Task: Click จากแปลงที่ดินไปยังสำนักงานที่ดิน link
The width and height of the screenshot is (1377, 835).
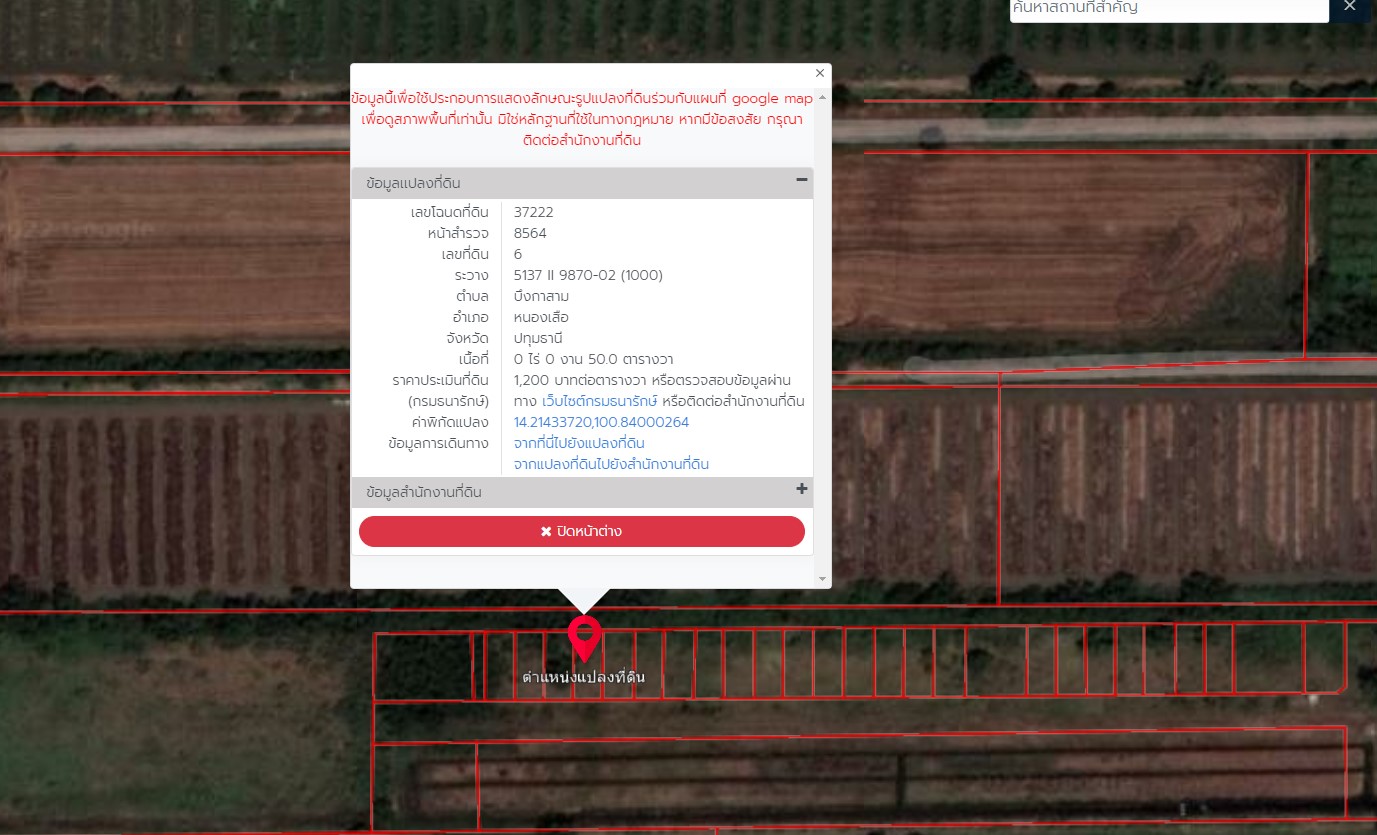Action: click(611, 464)
